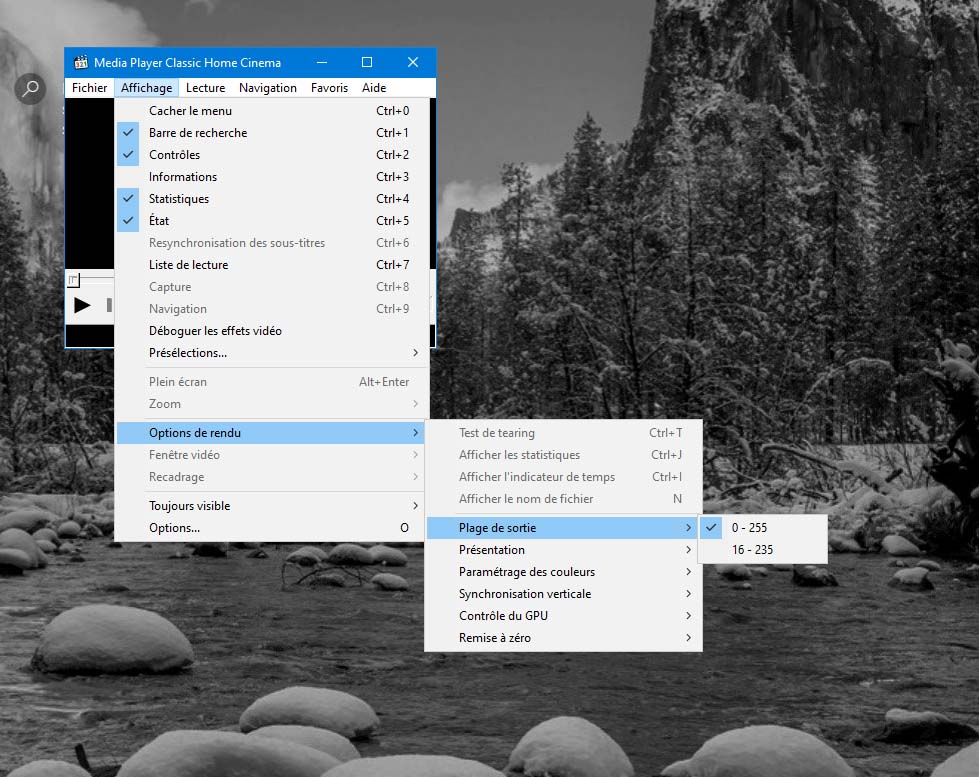Click the magnifier search icon on desktop

[31, 89]
